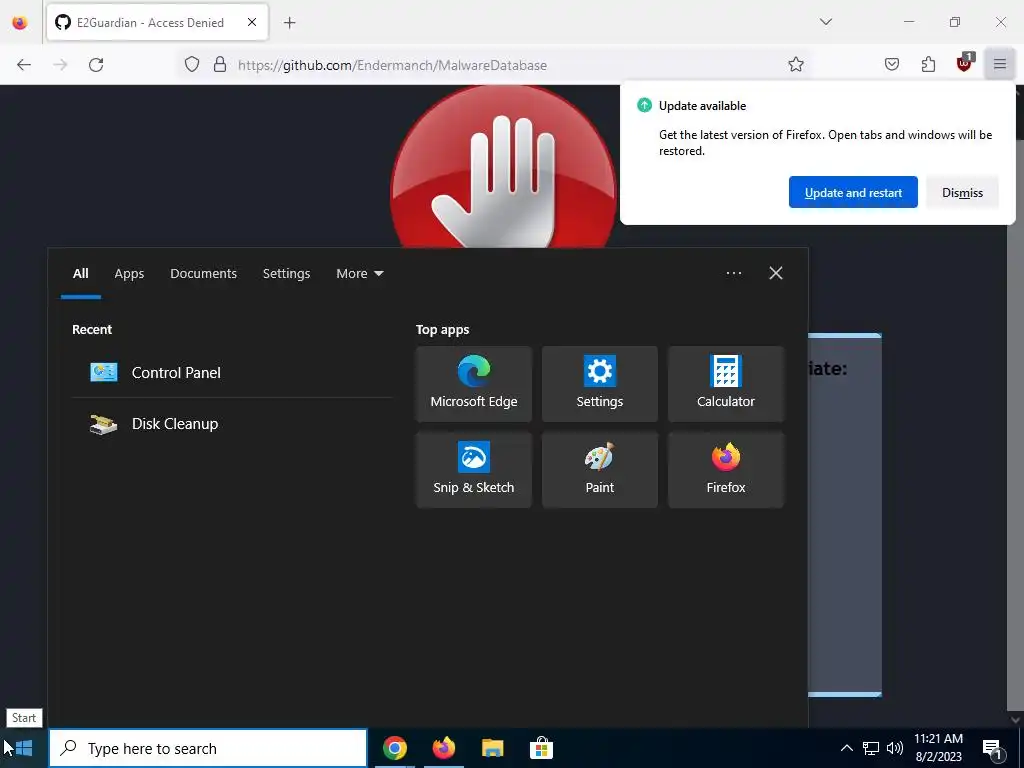Launch Calculator from Top apps
Image resolution: width=1024 pixels, height=768 pixels.
tap(726, 384)
